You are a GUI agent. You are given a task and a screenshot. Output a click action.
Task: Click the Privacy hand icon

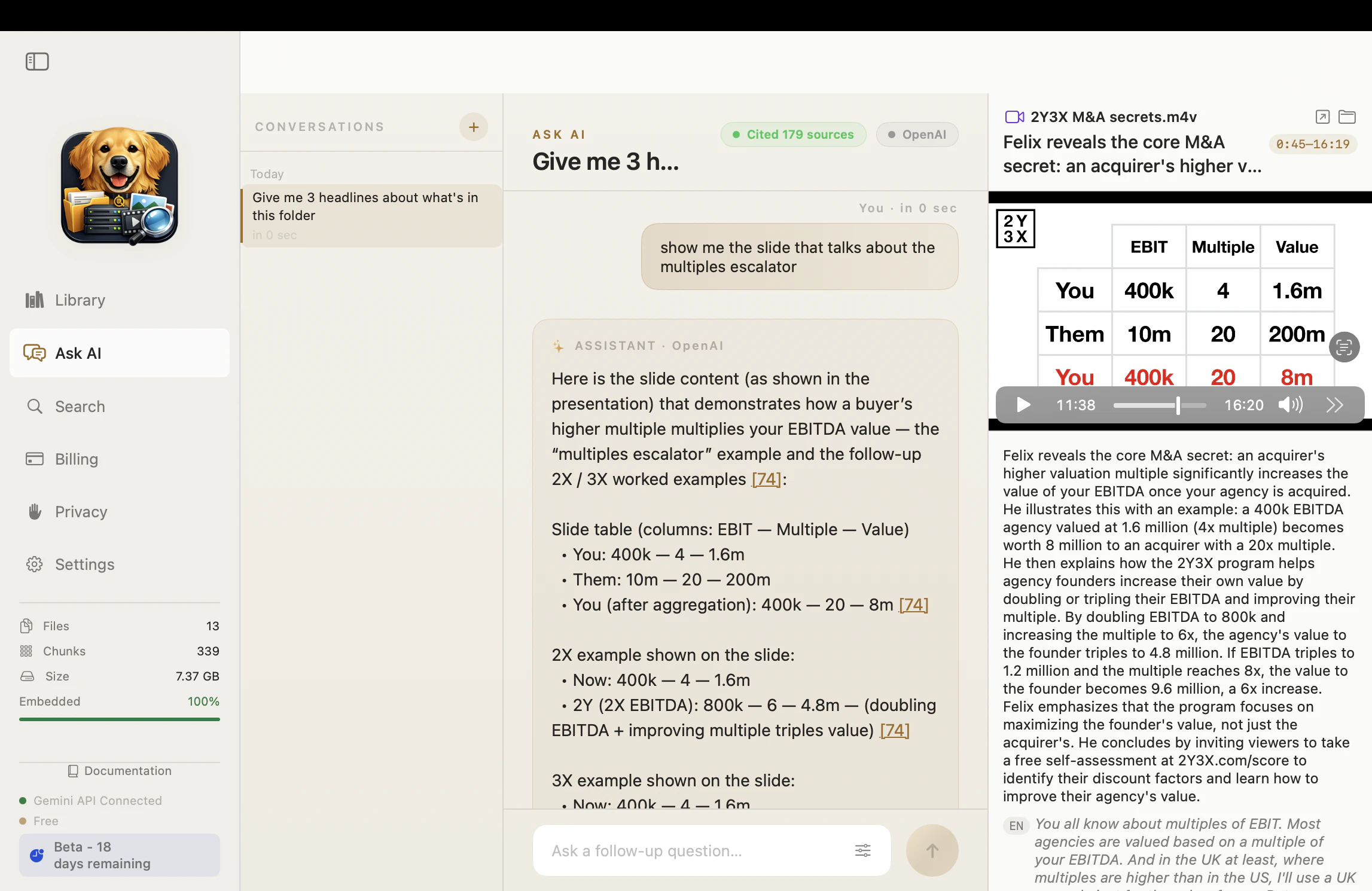35,511
